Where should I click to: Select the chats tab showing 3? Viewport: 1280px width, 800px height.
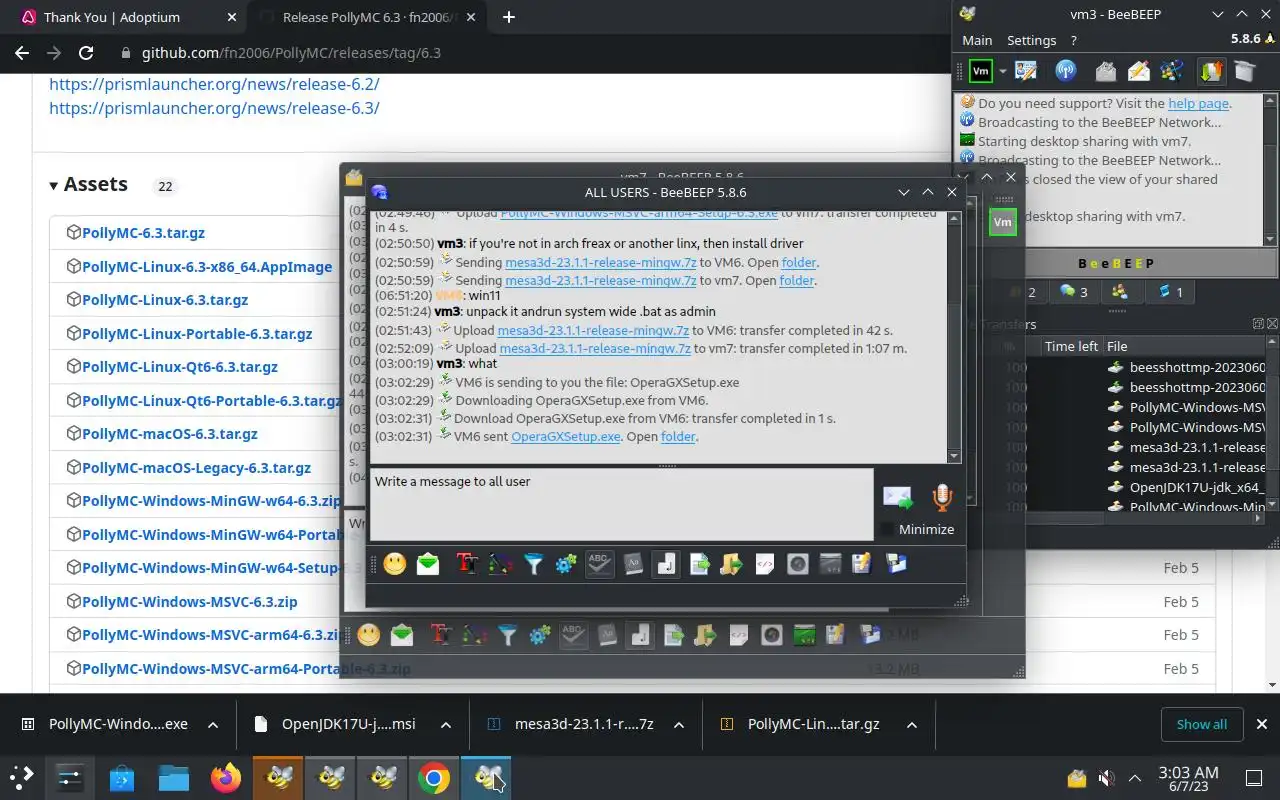pyautogui.click(x=1073, y=292)
